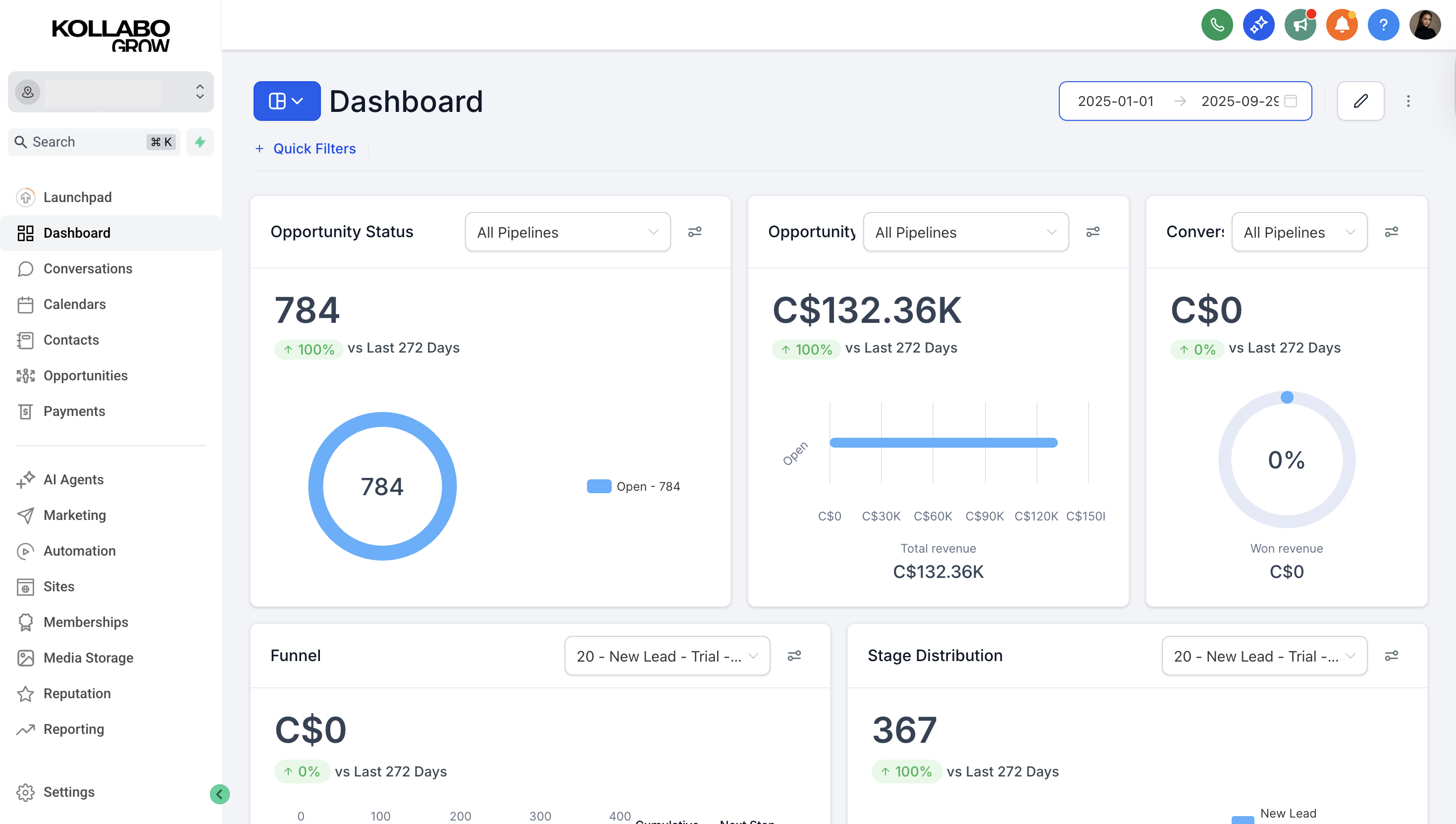Click the green phone dialer icon
The image size is (1456, 824).
tap(1217, 25)
